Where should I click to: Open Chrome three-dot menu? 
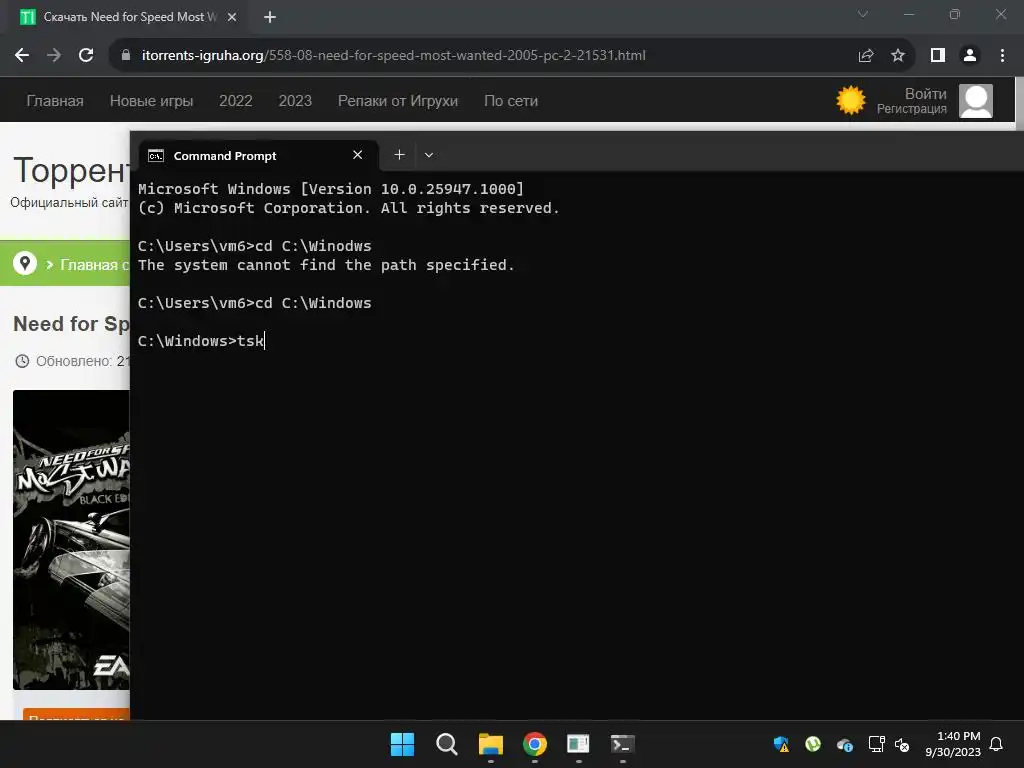[1002, 56]
